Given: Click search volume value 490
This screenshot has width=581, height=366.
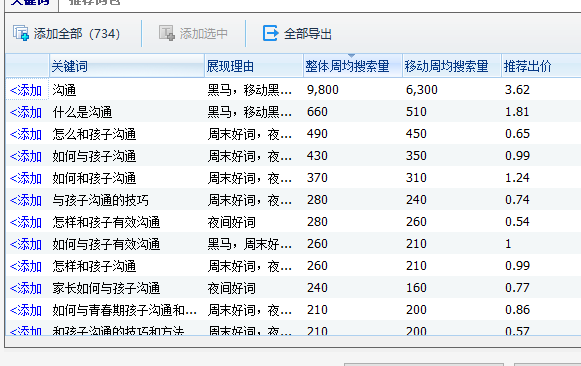Looking at the screenshot, I should [317, 134].
